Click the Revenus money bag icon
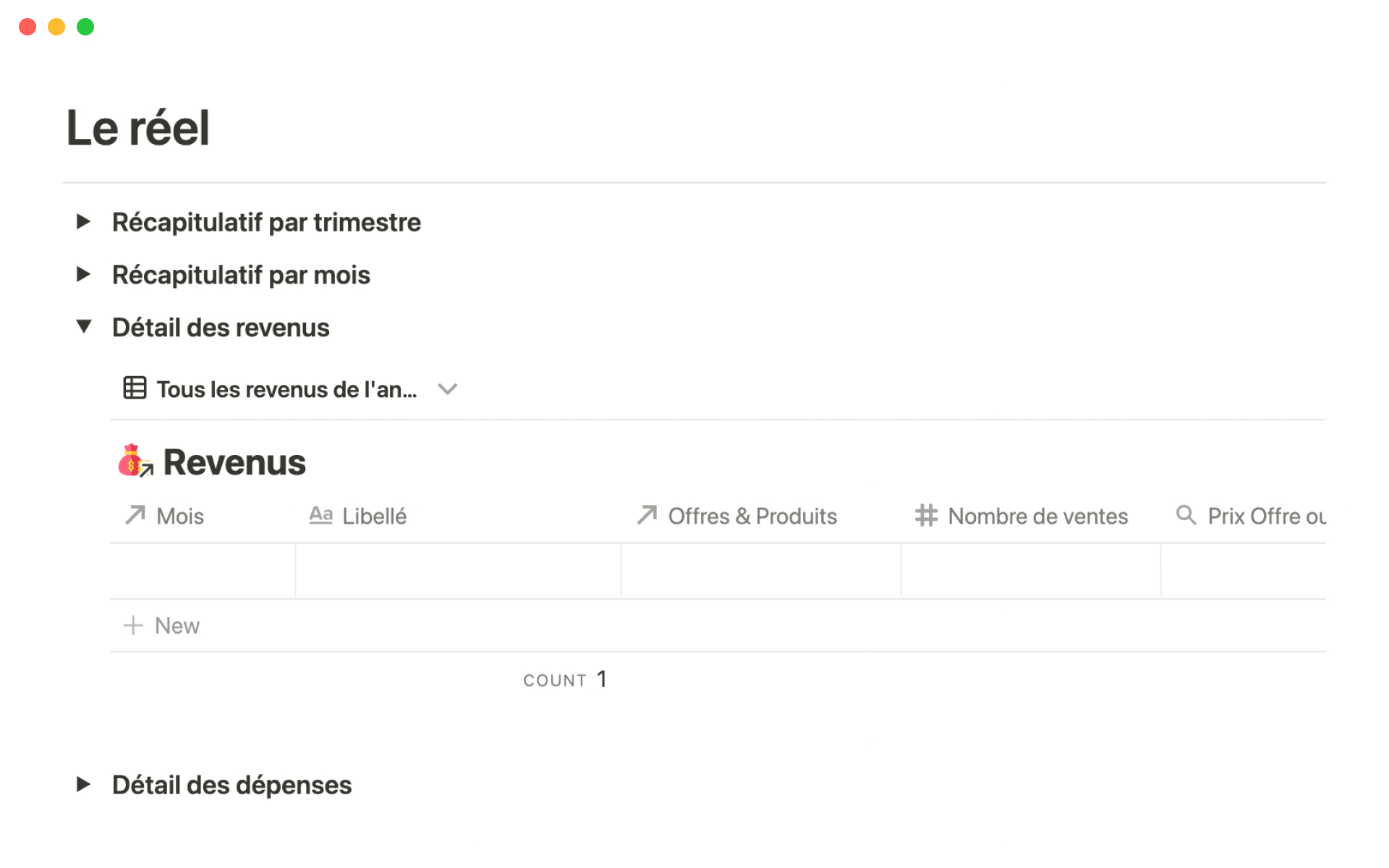This screenshot has width=1389, height=868. (133, 461)
